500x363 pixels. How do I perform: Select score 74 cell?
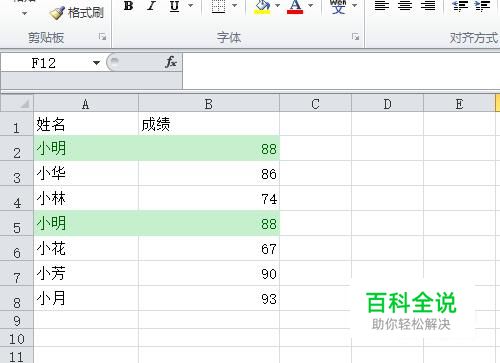pos(209,198)
